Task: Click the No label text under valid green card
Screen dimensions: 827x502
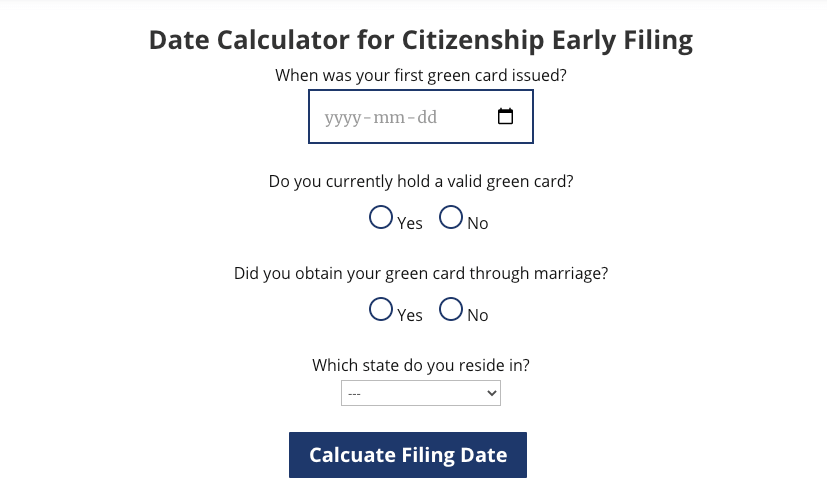Action: point(478,224)
